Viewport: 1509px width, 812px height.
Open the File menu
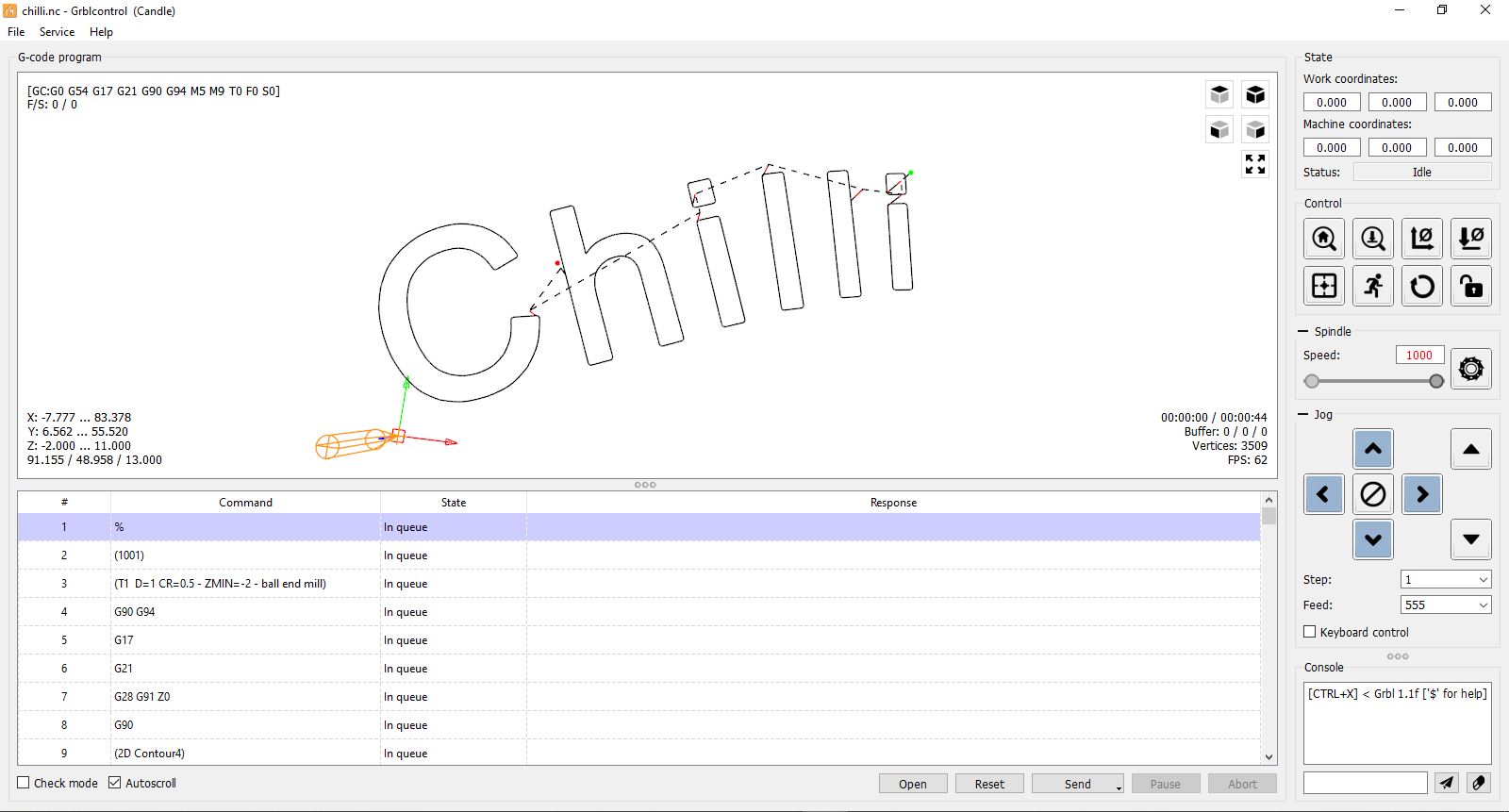(16, 31)
